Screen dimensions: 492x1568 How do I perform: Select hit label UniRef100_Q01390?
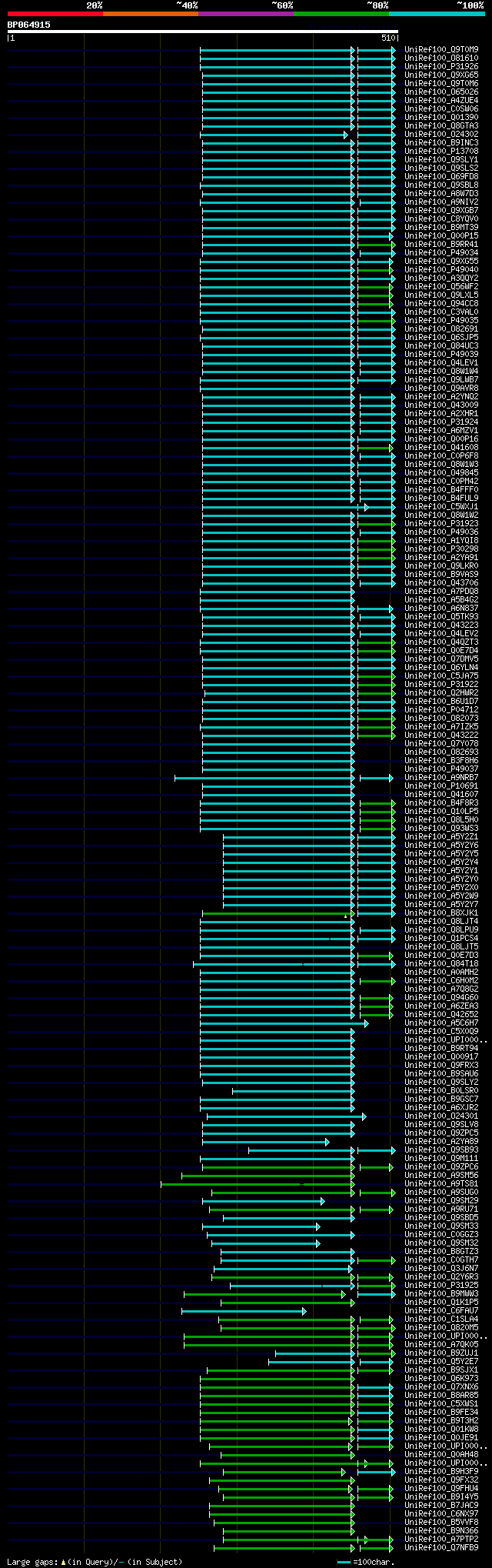point(441,117)
